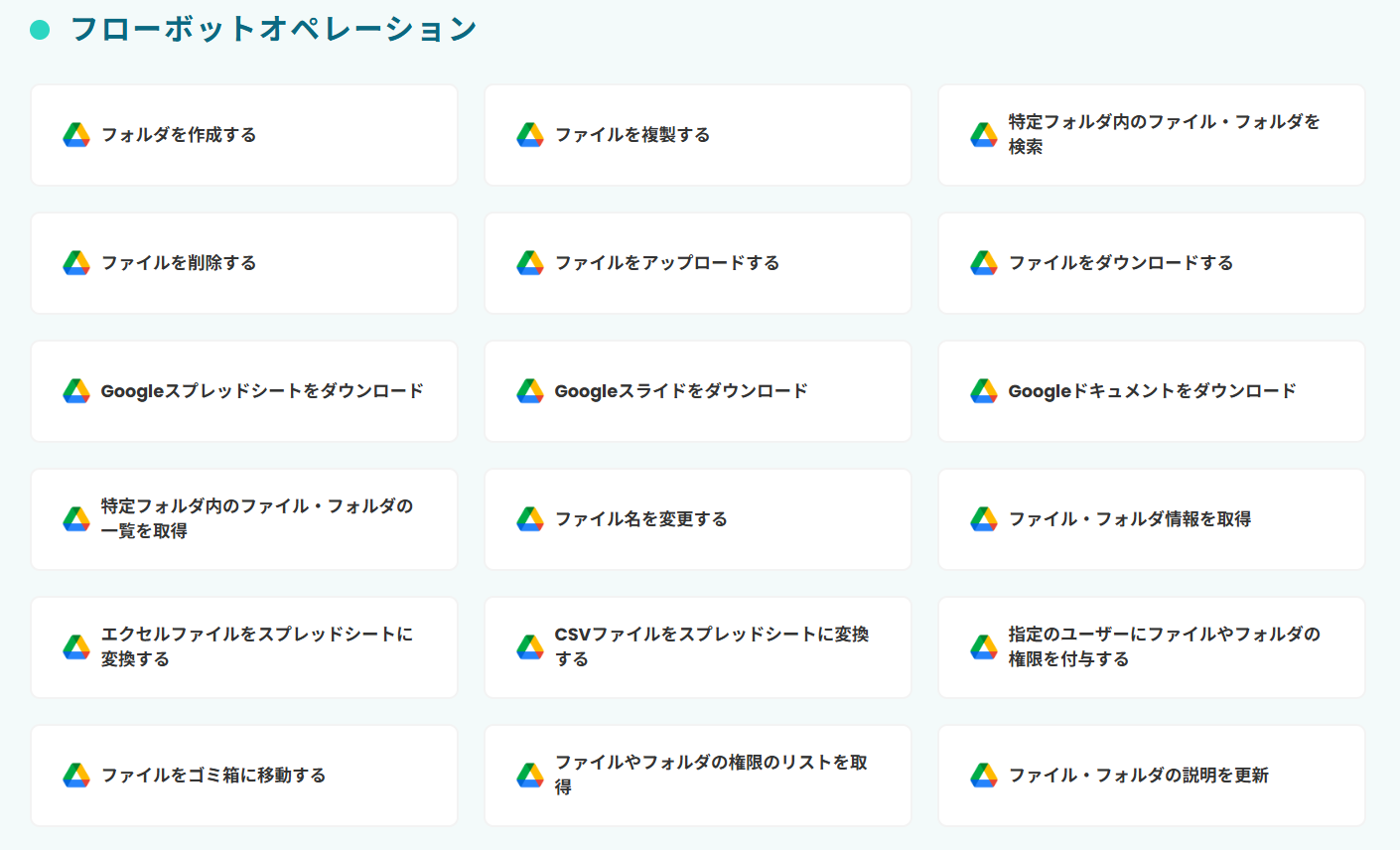
Task: Click teal bullet dot beside フローボットオペレーション heading
Action: point(40,30)
